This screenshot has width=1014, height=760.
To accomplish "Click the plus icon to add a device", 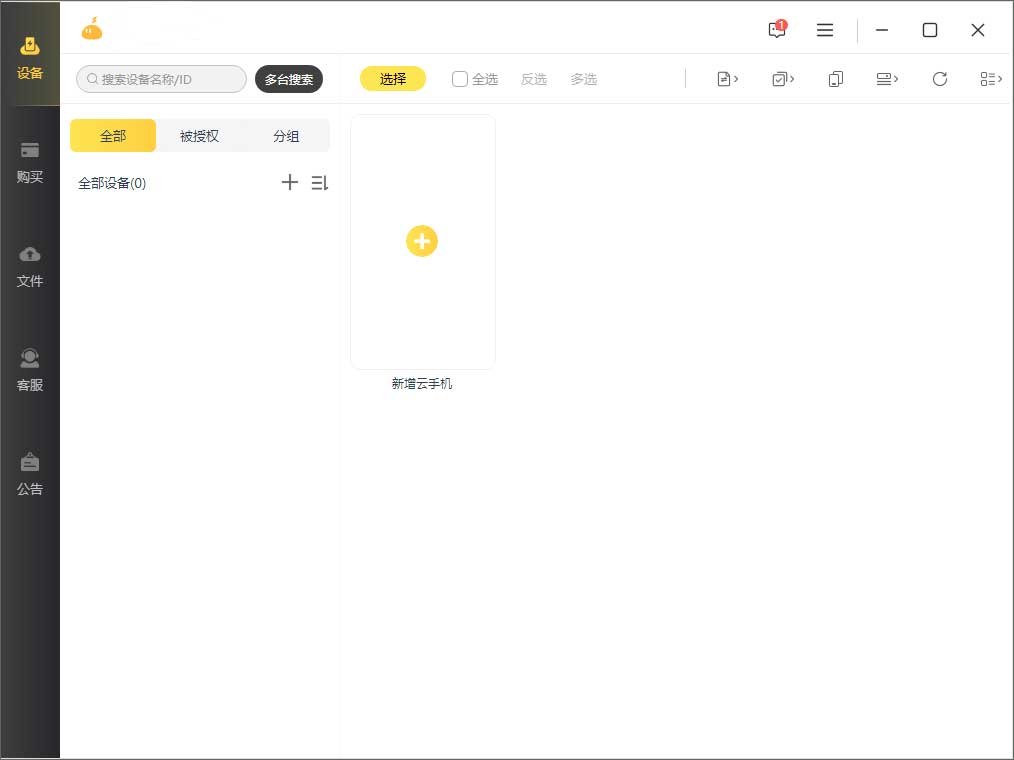I will (x=290, y=182).
